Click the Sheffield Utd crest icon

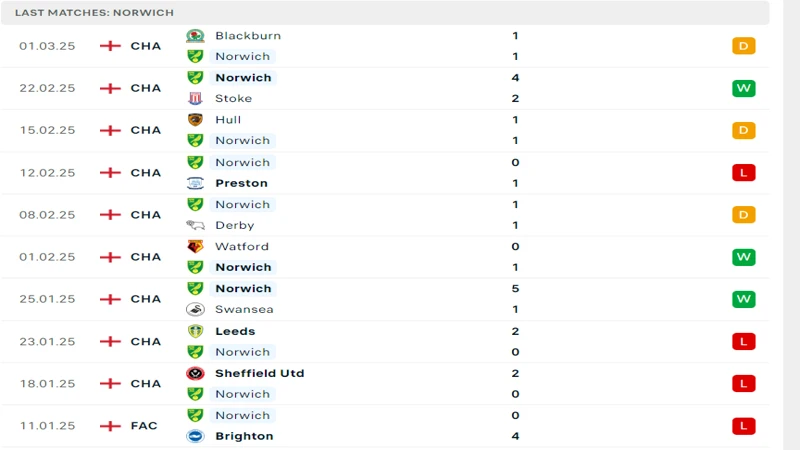(195, 373)
